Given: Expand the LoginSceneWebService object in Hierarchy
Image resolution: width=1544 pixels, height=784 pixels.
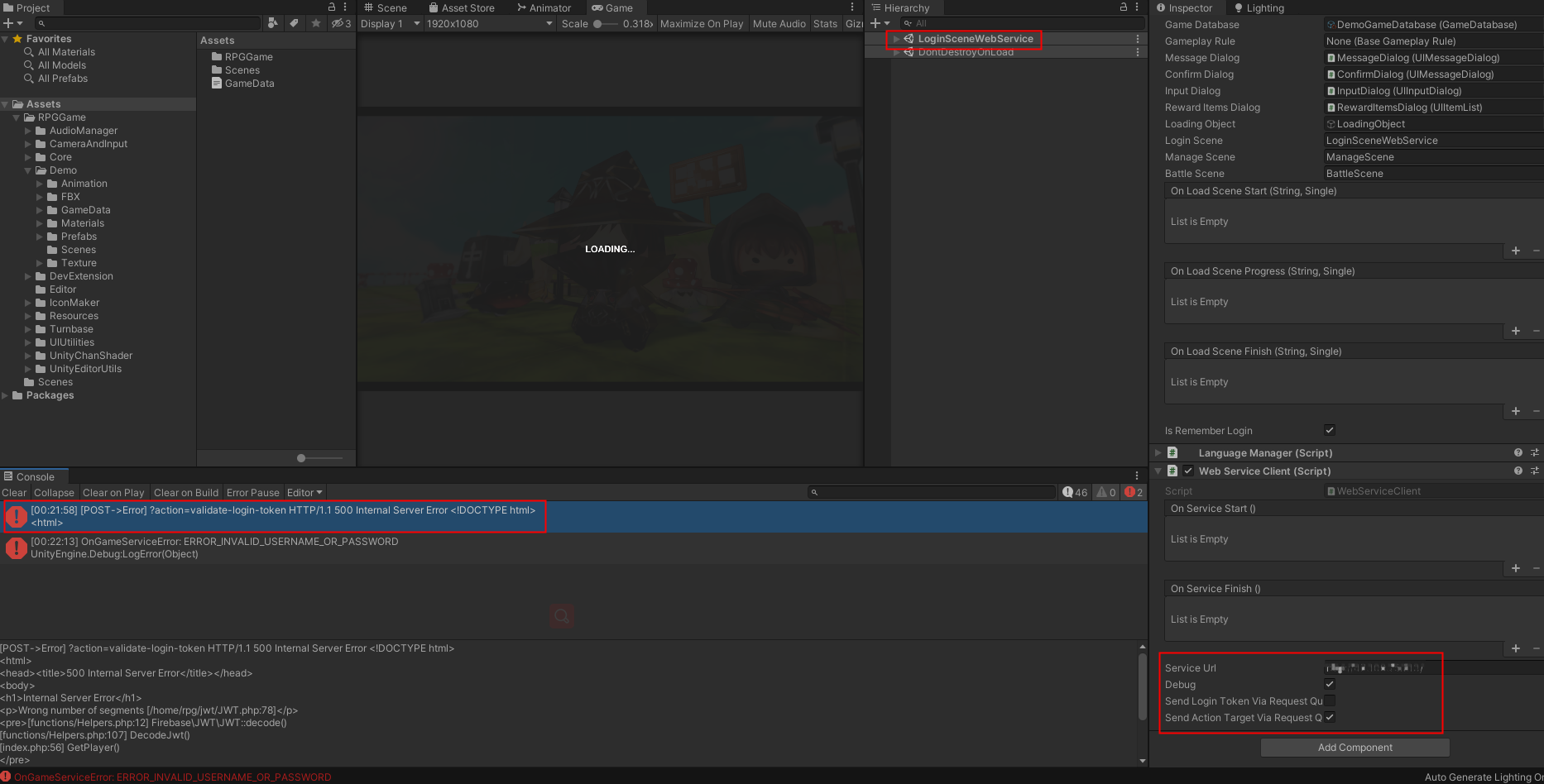Looking at the screenshot, I should pos(895,38).
